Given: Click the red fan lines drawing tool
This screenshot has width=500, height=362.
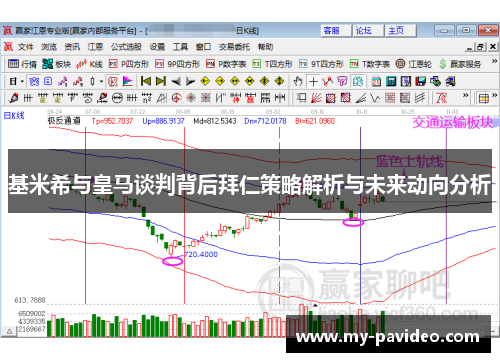Looking at the screenshot, I should pos(316,98).
